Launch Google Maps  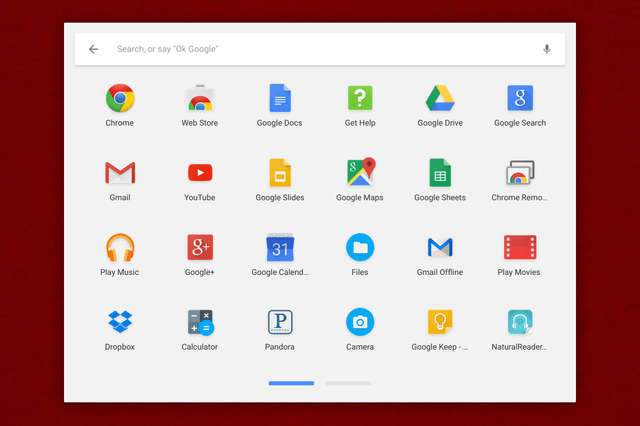(x=361, y=172)
